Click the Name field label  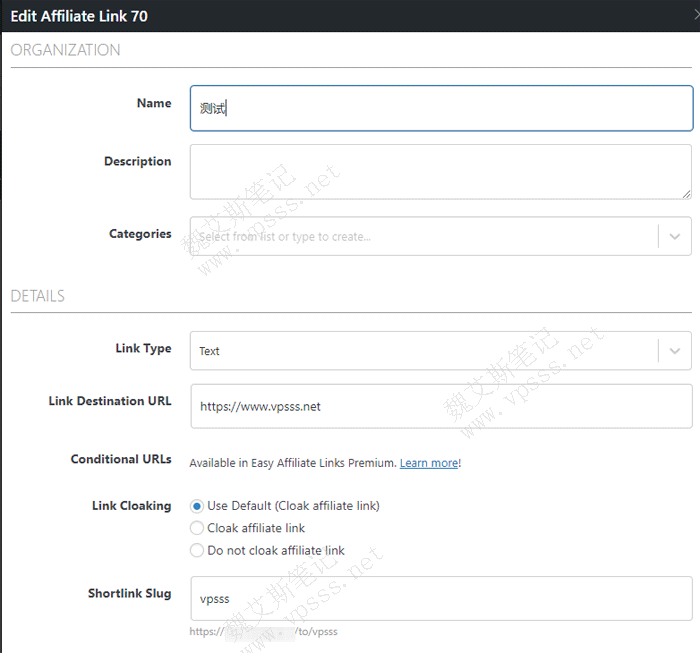click(154, 103)
